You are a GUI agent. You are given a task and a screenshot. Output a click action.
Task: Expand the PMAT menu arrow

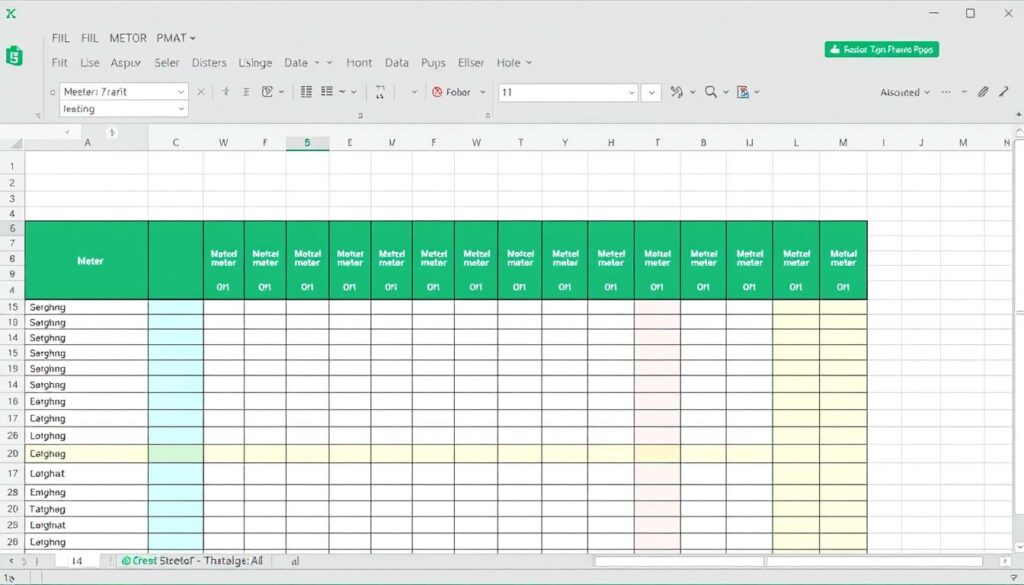193,39
